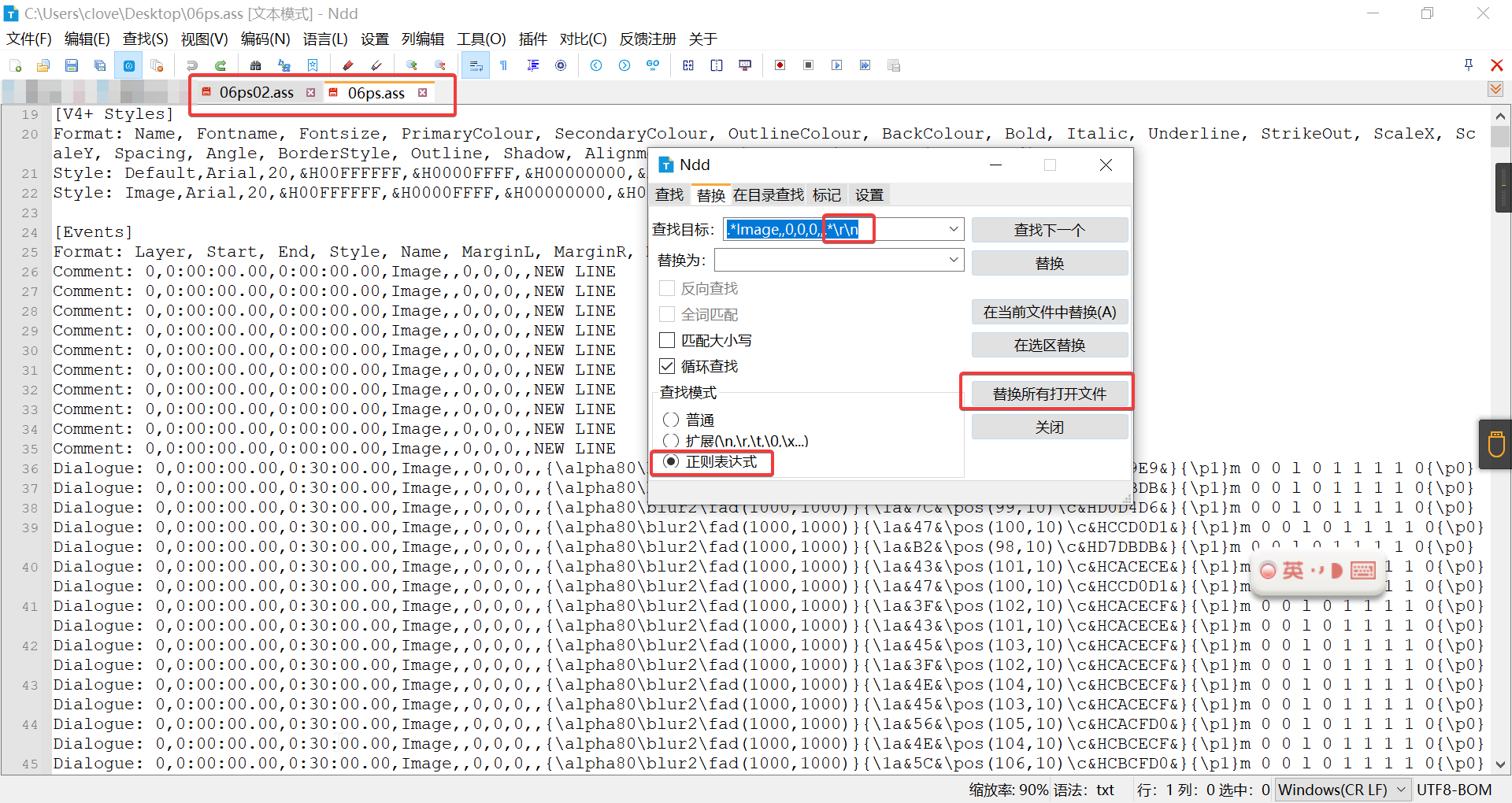The height and width of the screenshot is (803, 1512).
Task: Show all characters with pilcrow icon
Action: pyautogui.click(x=504, y=65)
